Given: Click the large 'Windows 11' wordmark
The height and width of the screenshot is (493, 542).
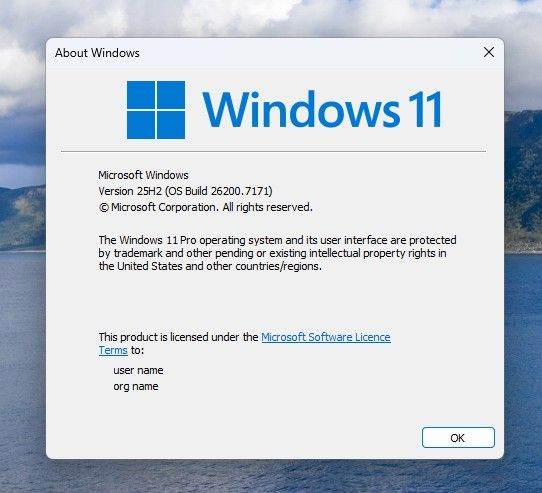Looking at the screenshot, I should (x=322, y=109).
